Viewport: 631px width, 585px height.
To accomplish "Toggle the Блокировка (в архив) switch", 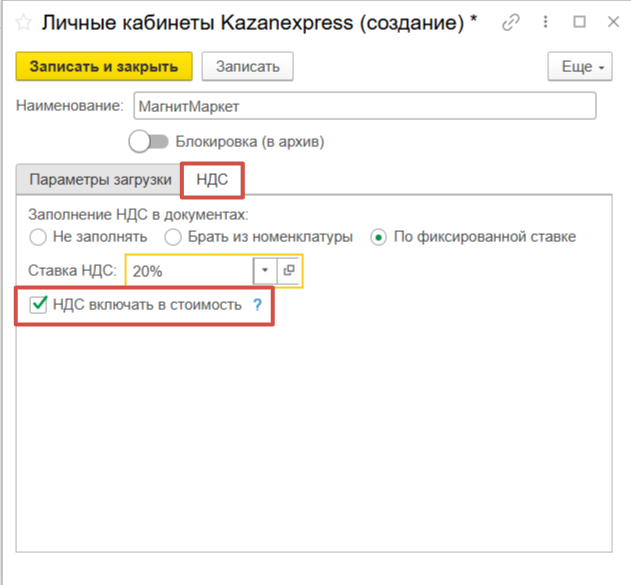I will pyautogui.click(x=149, y=142).
